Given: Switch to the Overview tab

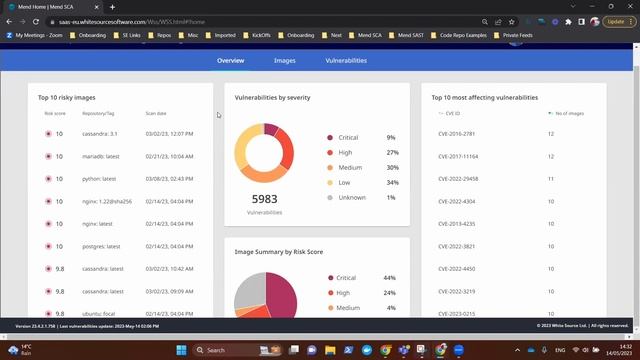Looking at the screenshot, I should 231,60.
